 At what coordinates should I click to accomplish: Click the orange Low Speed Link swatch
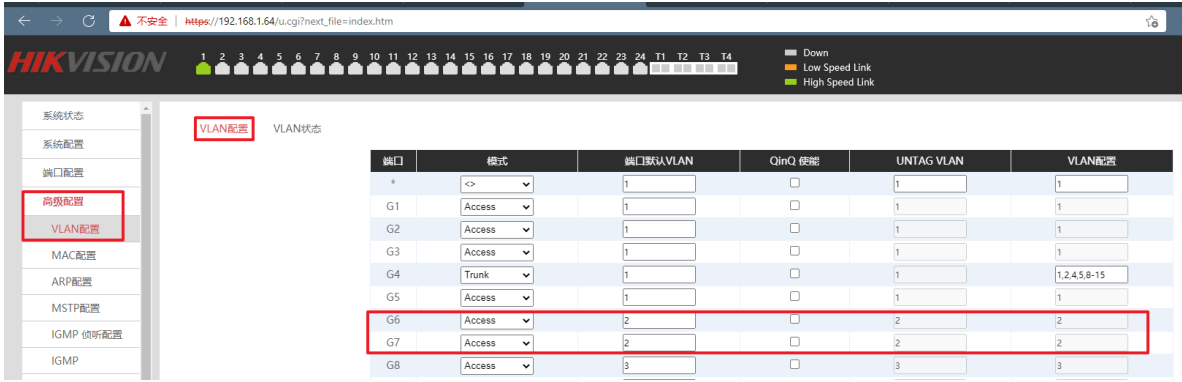[x=791, y=67]
